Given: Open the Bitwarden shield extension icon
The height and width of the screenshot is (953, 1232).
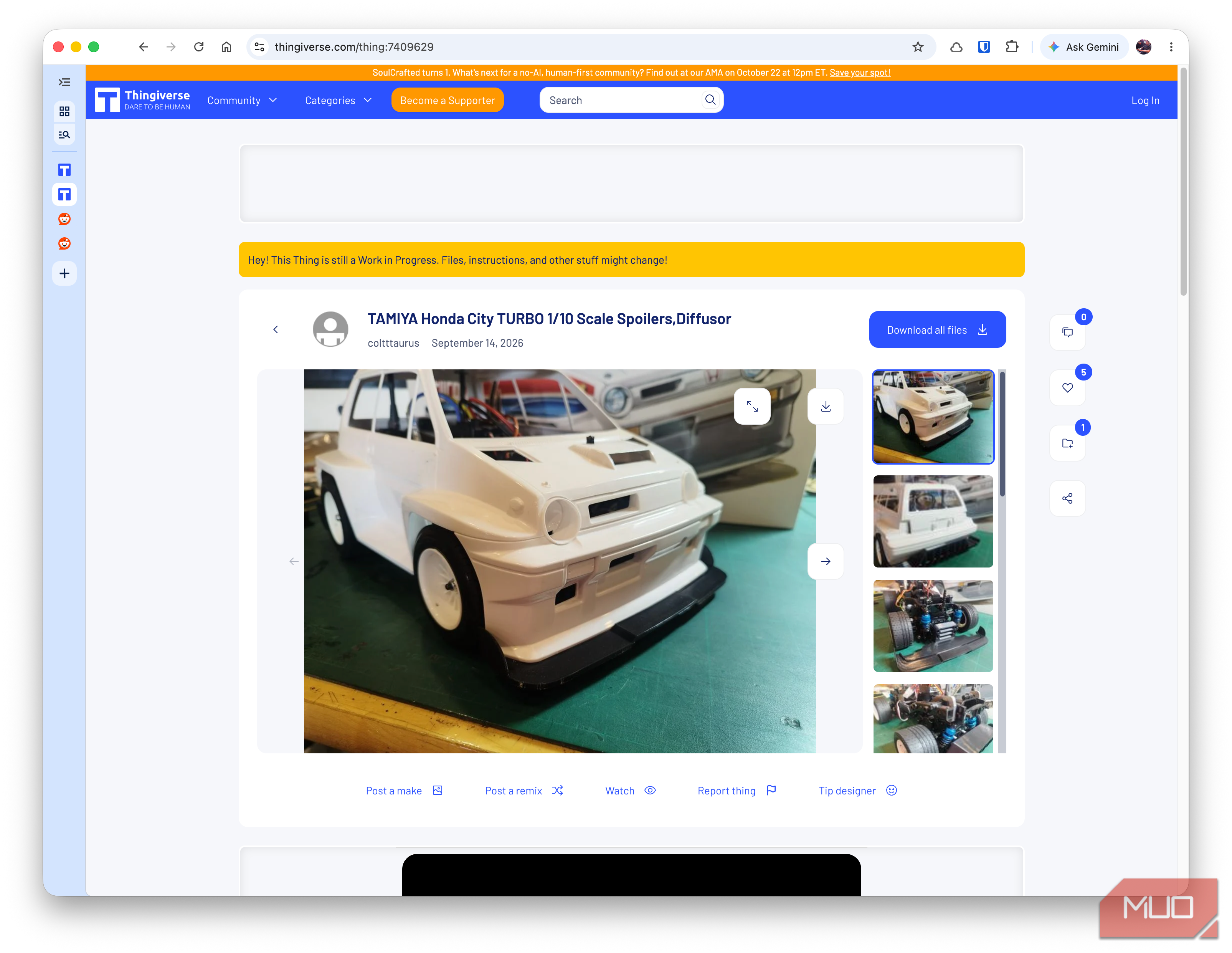Looking at the screenshot, I should (x=984, y=47).
